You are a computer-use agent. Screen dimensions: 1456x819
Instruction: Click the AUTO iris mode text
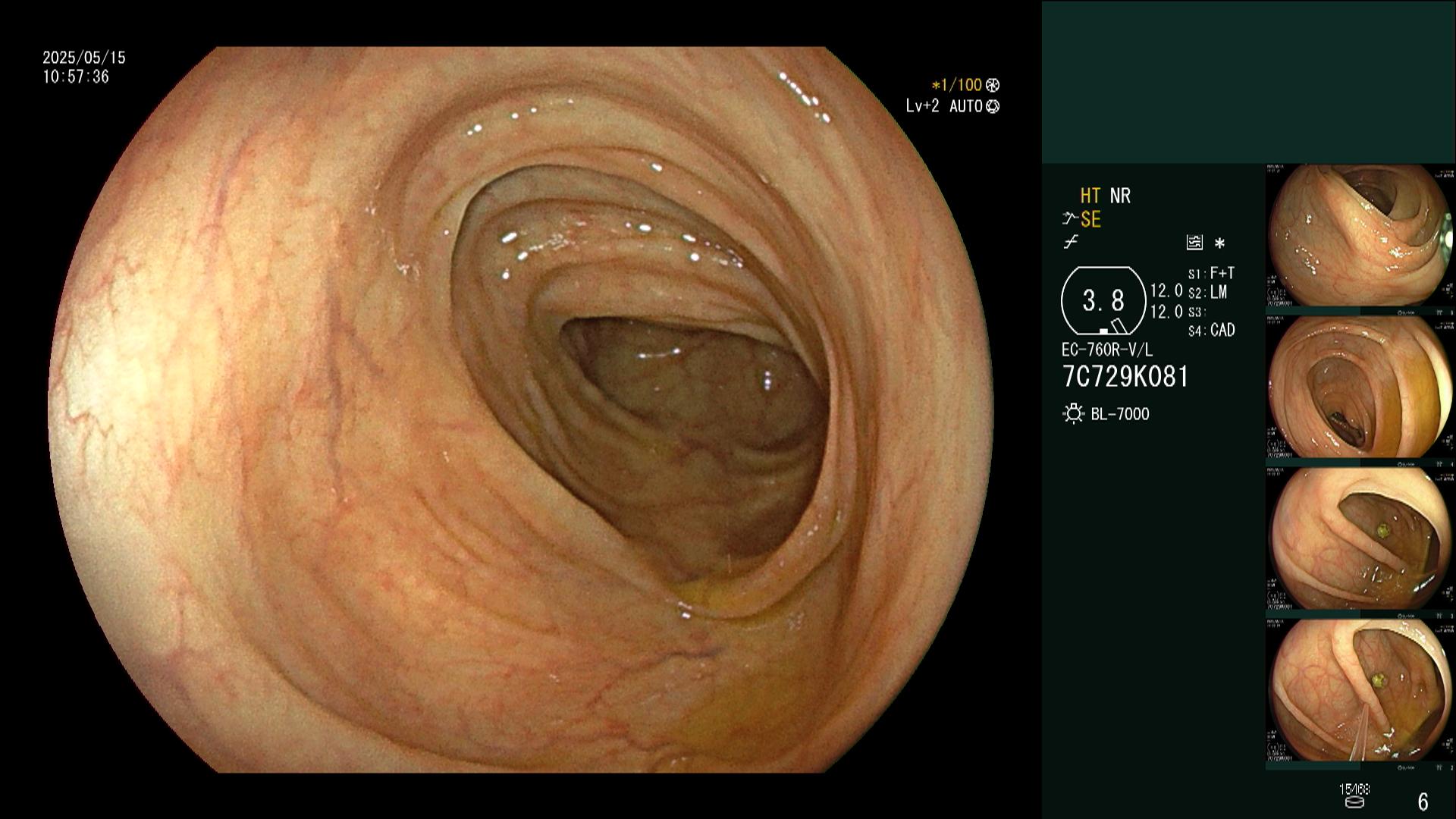click(x=966, y=106)
